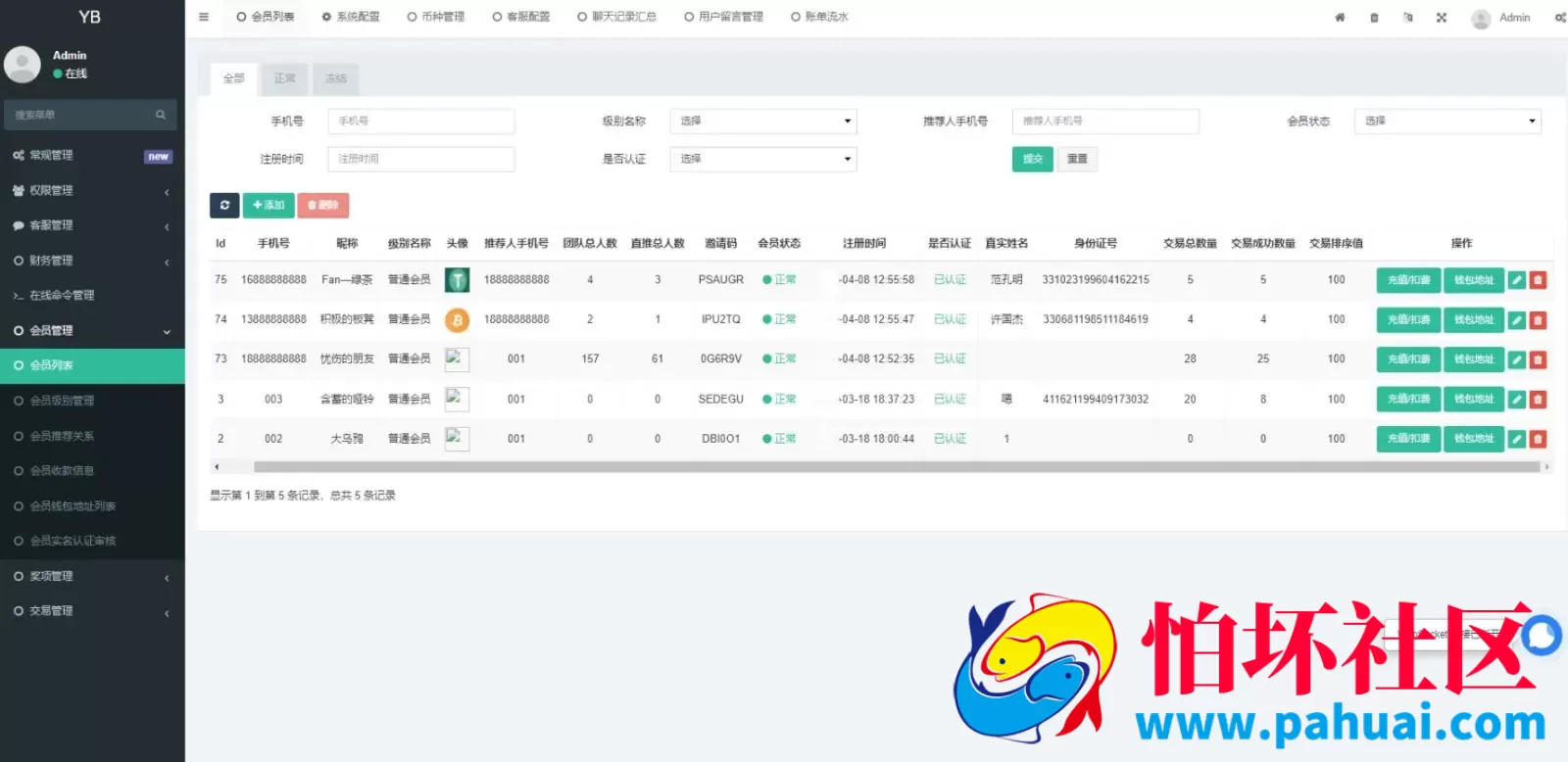Click the green 添加 add button
The image size is (1568, 762).
(269, 205)
